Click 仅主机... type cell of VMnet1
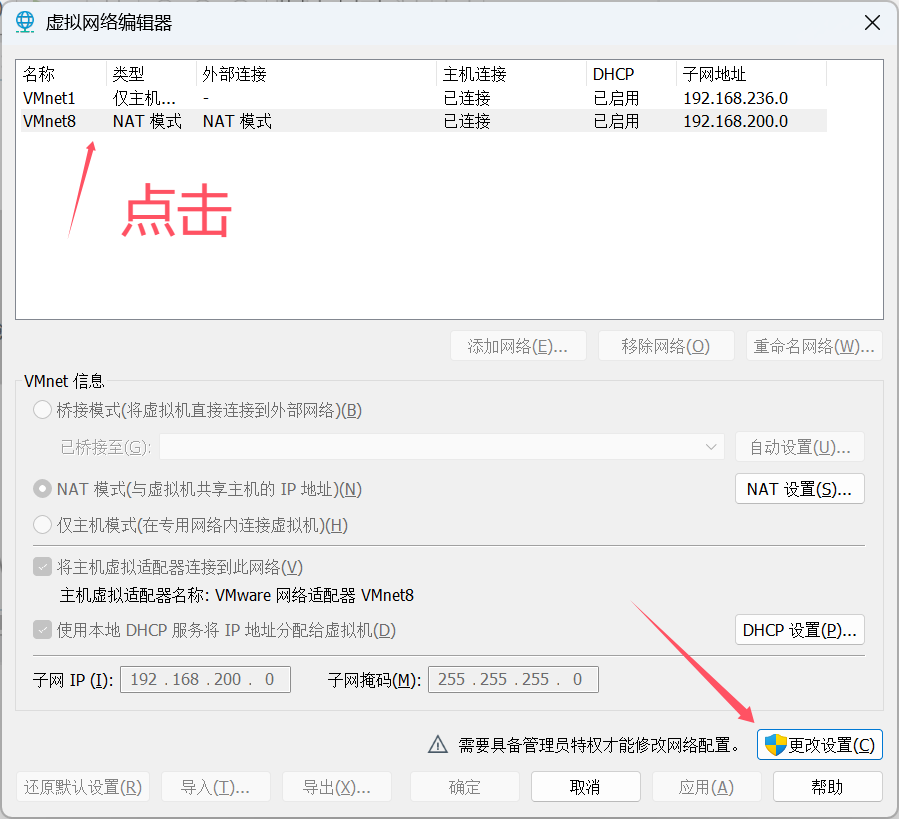The width and height of the screenshot is (899, 819). (x=144, y=98)
